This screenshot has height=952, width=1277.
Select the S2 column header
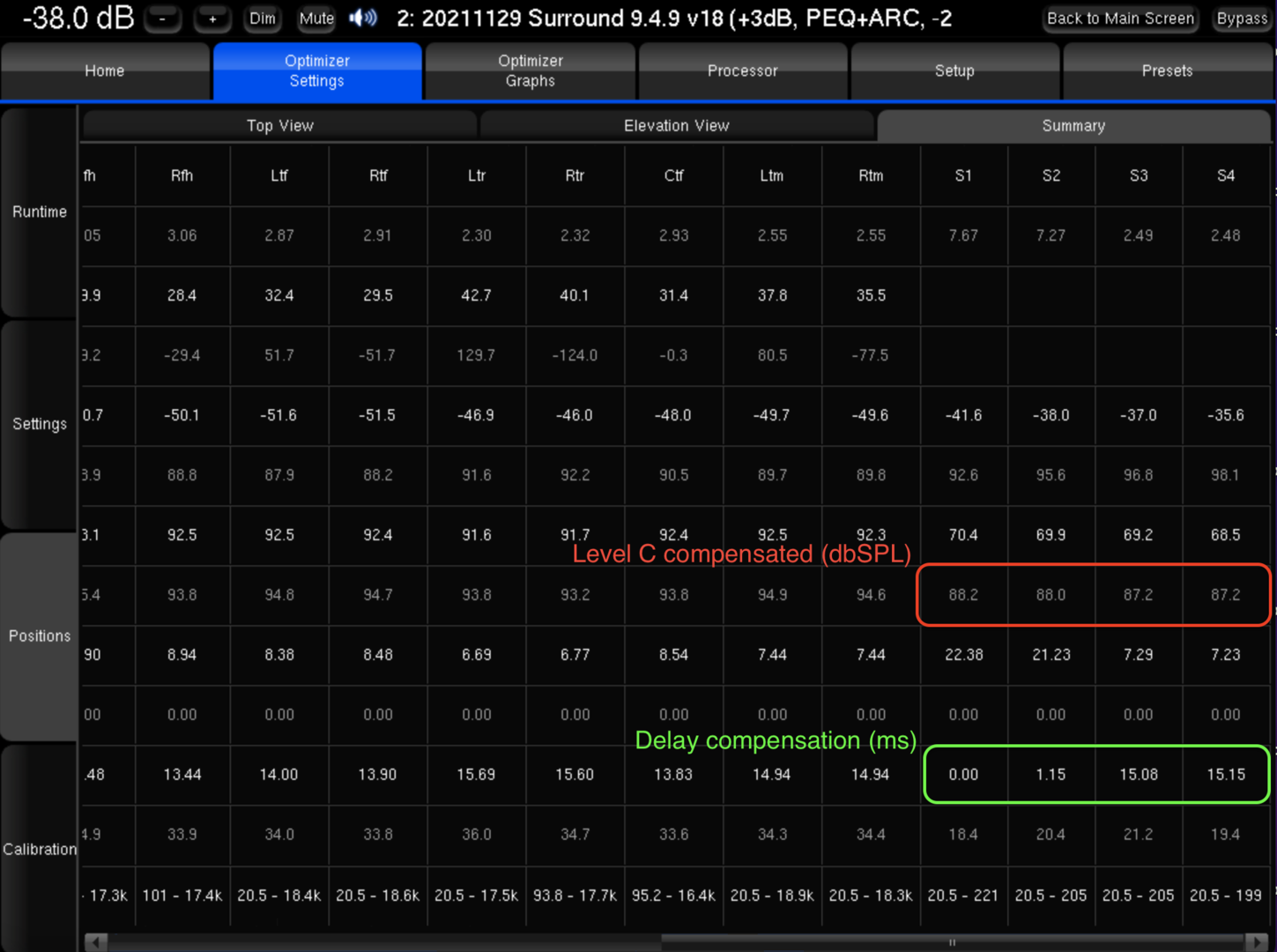(1051, 175)
